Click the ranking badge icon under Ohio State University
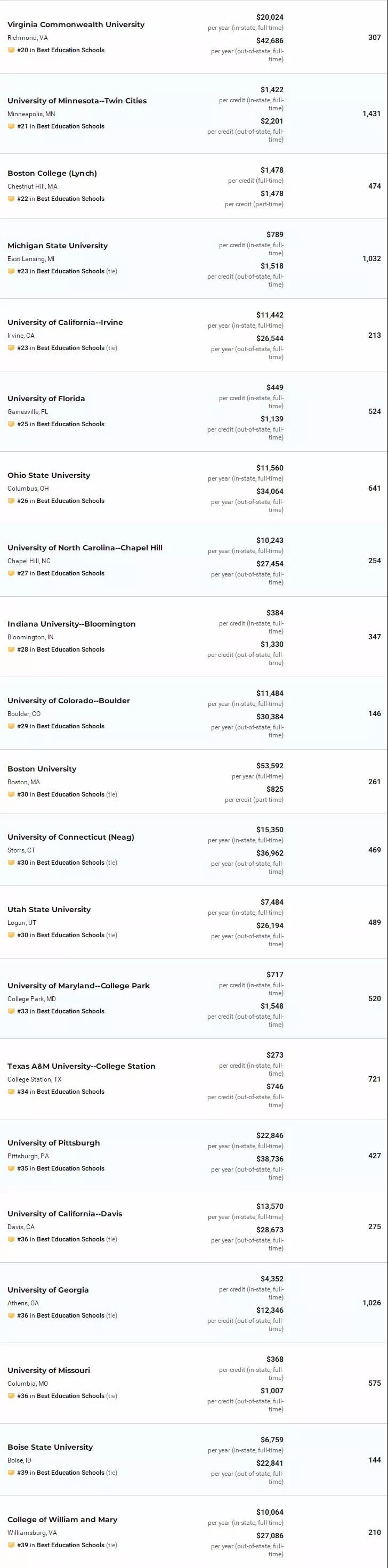The width and height of the screenshot is (388, 1568). click(x=11, y=501)
